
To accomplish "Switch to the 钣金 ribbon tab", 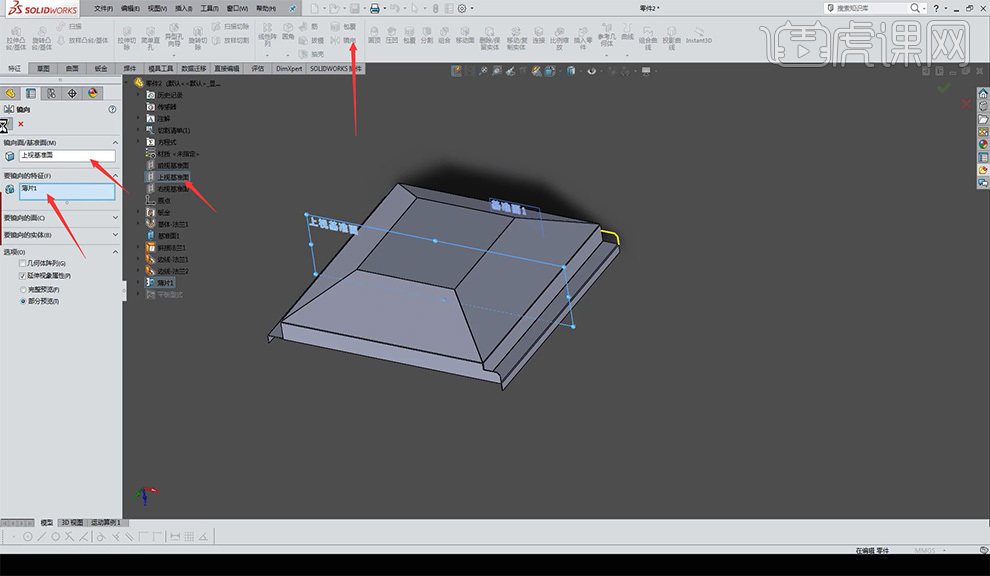I will [101, 69].
